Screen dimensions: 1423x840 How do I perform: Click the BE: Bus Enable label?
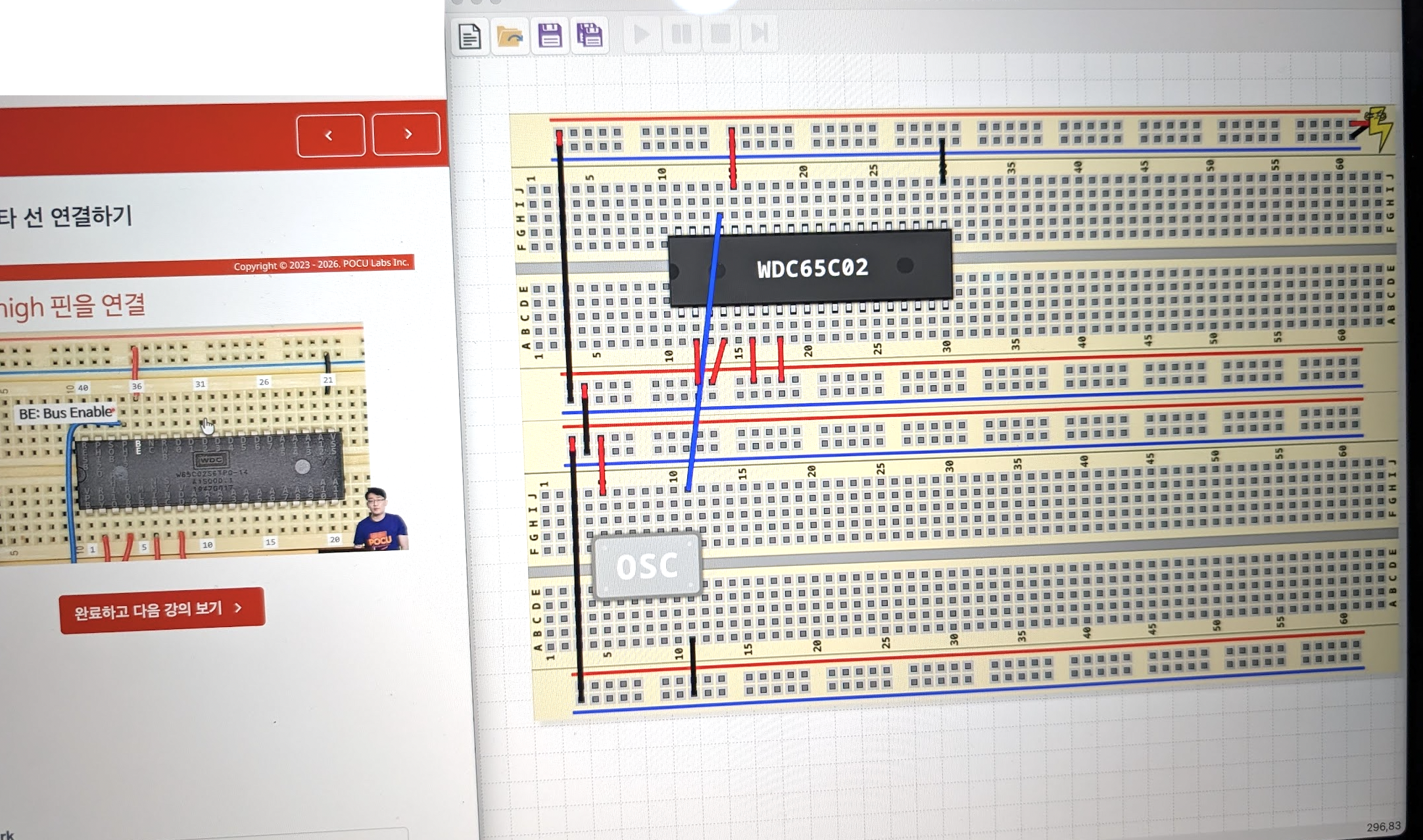coord(66,413)
